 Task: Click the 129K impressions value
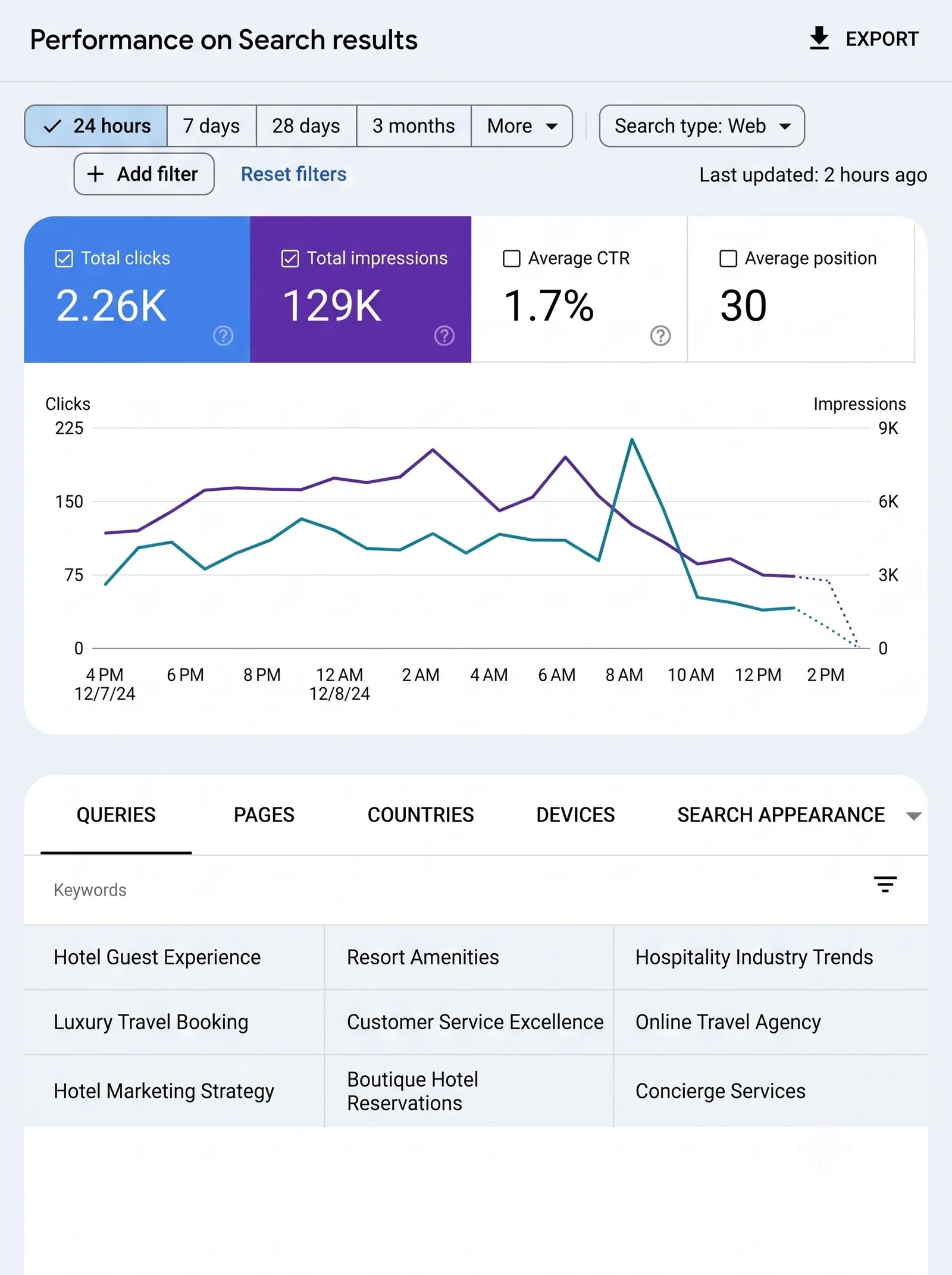click(x=331, y=306)
